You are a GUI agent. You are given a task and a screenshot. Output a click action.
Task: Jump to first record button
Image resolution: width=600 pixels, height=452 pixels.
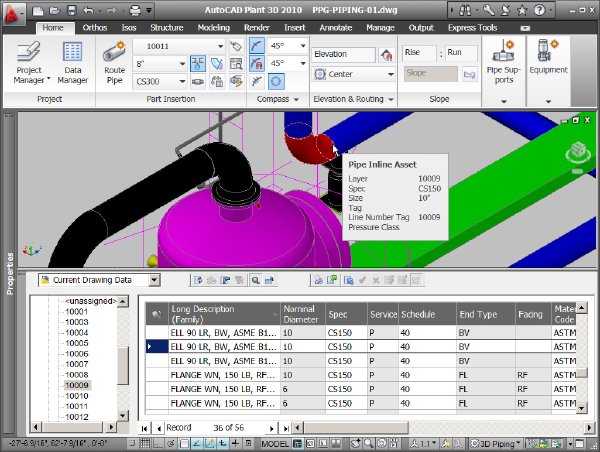point(144,428)
